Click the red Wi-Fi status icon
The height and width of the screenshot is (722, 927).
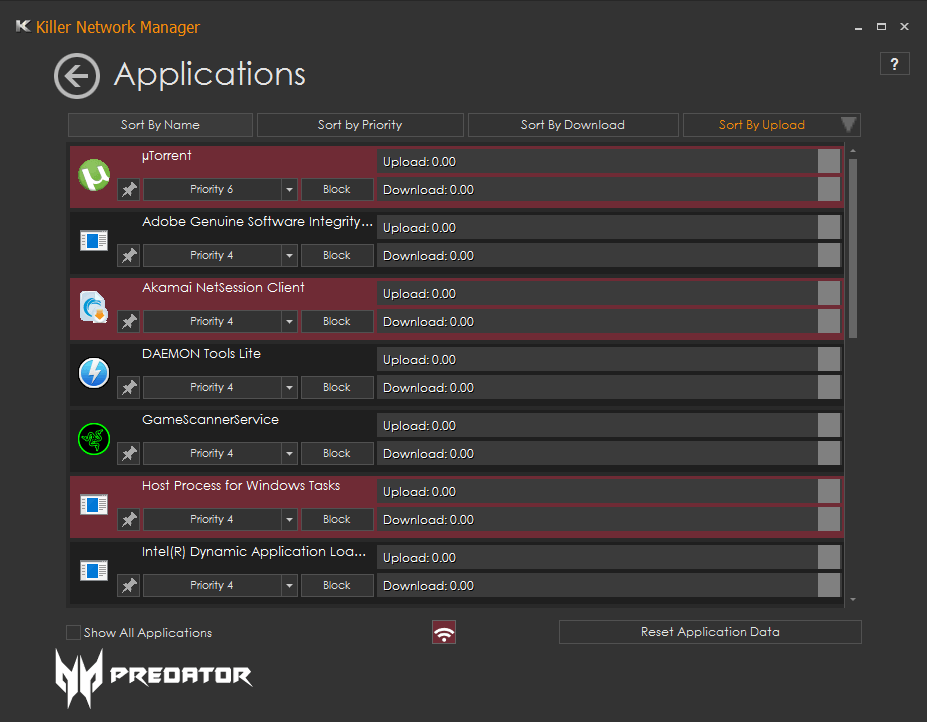[x=444, y=632]
